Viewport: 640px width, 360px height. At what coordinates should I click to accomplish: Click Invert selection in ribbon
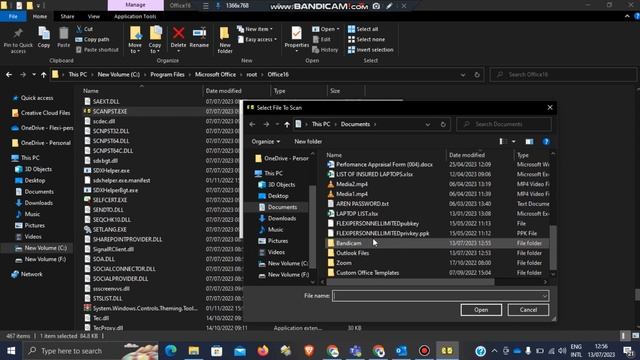[x=371, y=49]
